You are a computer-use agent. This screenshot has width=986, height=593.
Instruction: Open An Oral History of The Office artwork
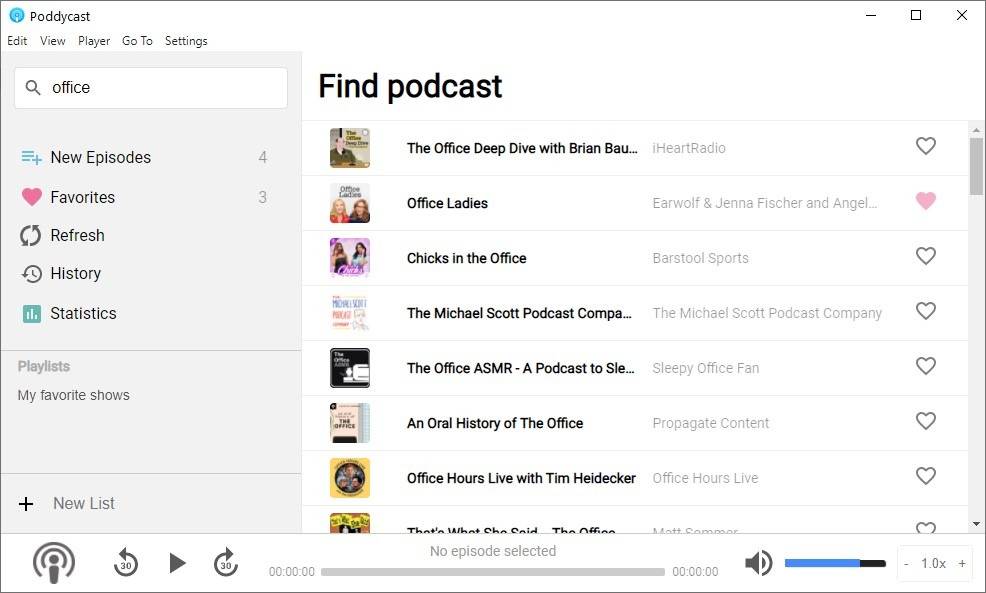tap(350, 423)
